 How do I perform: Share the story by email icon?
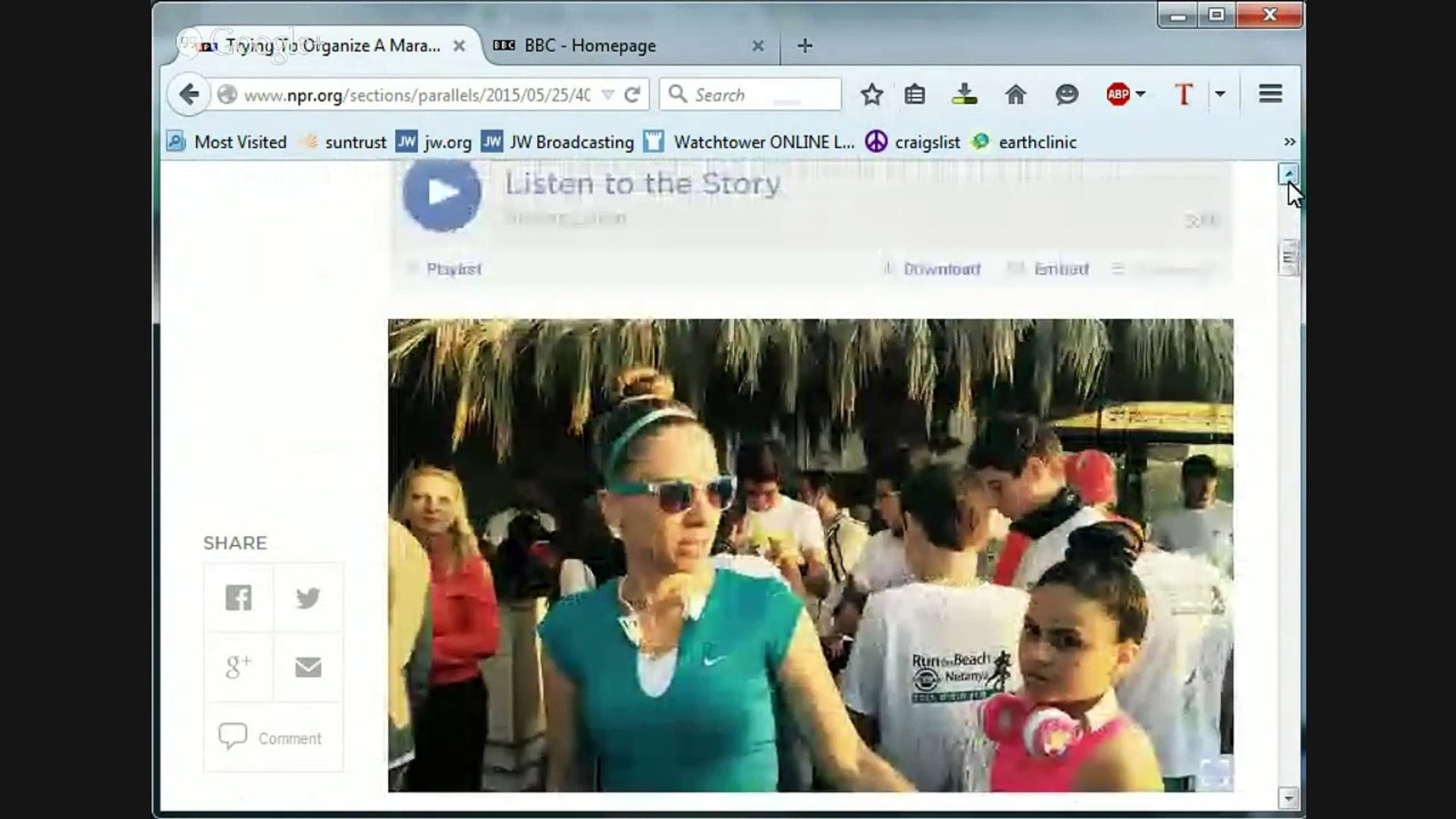point(308,667)
